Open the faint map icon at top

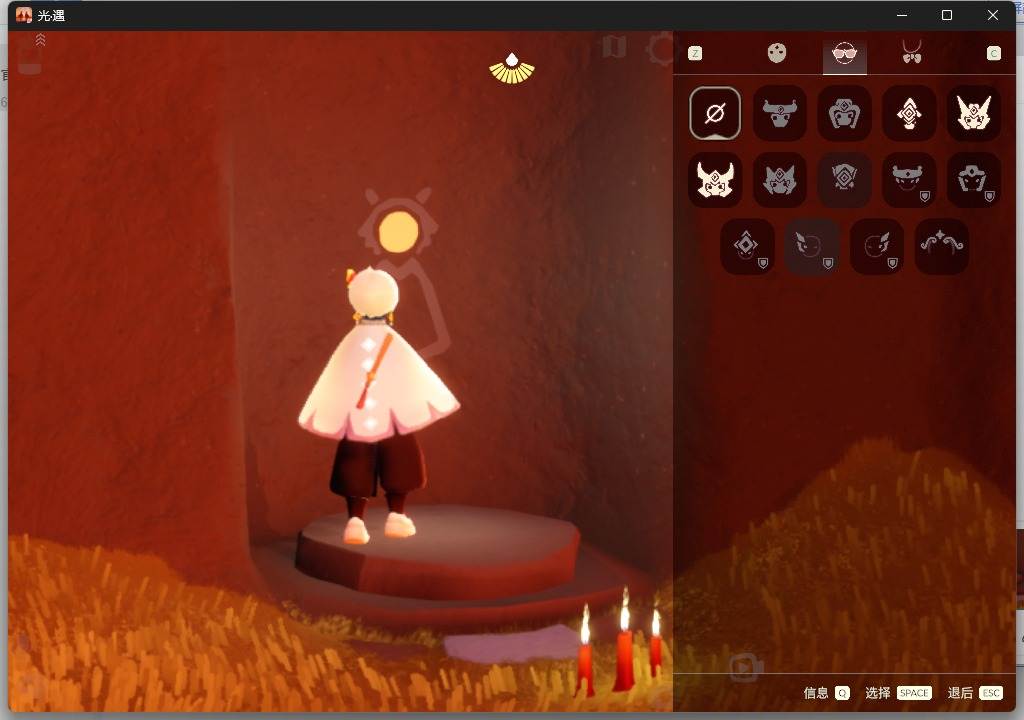pos(614,46)
